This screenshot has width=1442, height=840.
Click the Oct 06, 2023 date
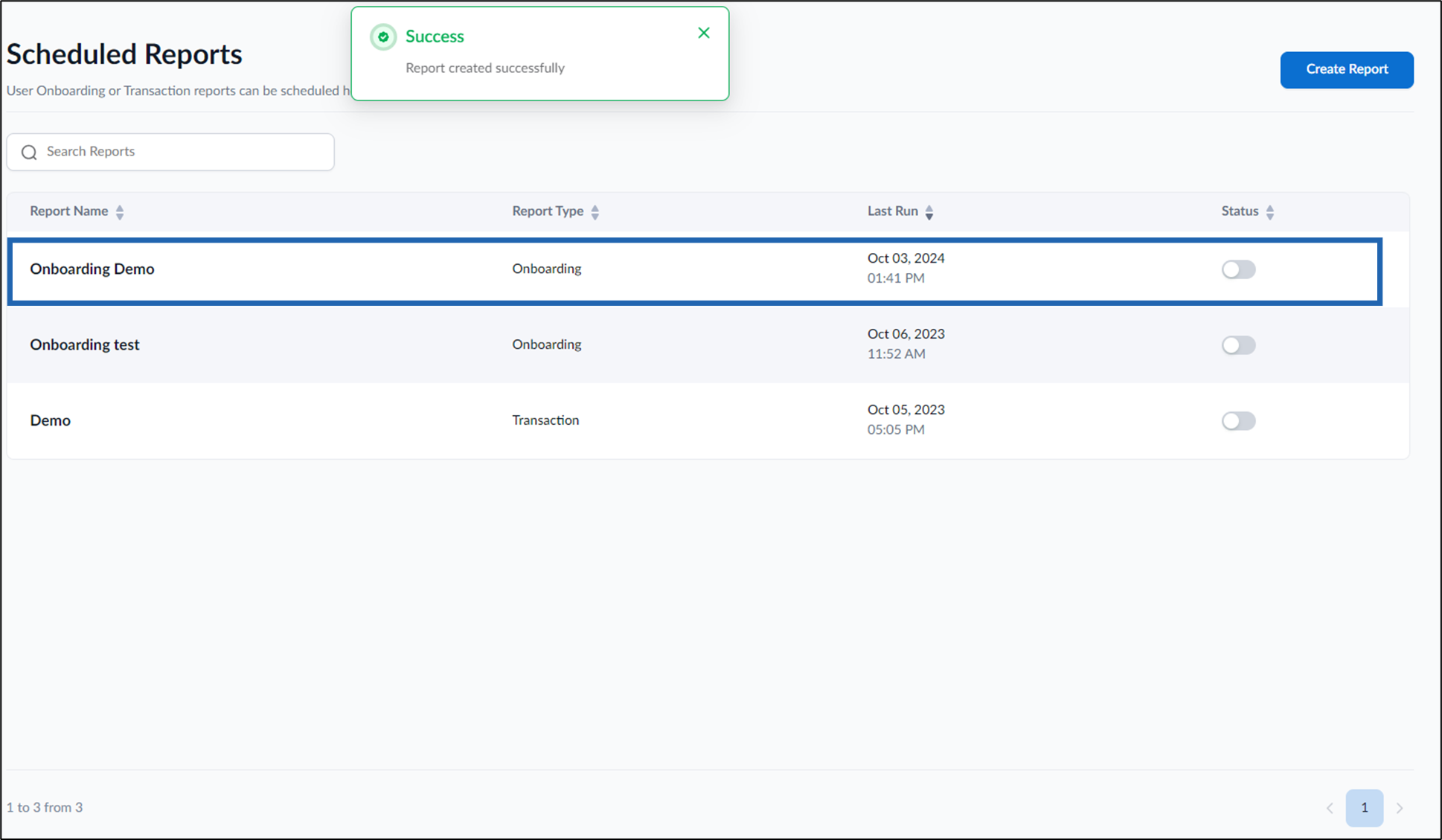tap(906, 334)
